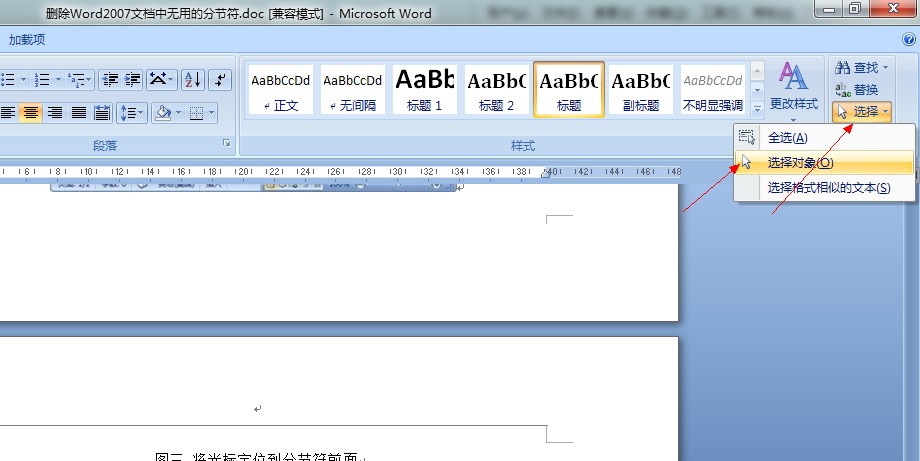This screenshot has width=920, height=461.
Task: Toggle center alignment
Action: click(x=31, y=113)
